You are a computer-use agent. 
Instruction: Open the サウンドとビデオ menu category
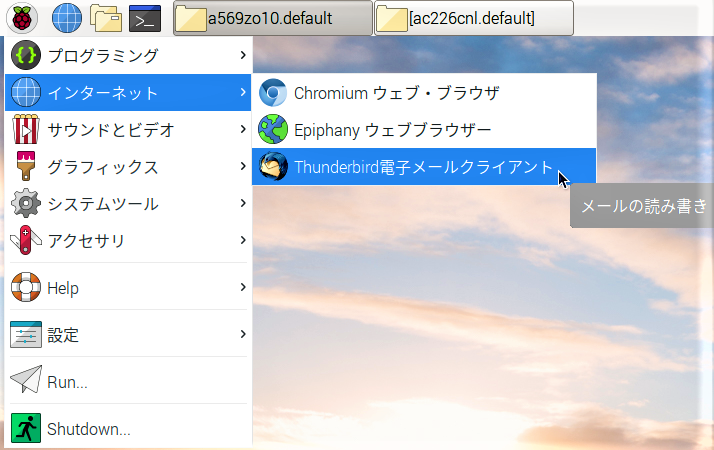[x=128, y=129]
